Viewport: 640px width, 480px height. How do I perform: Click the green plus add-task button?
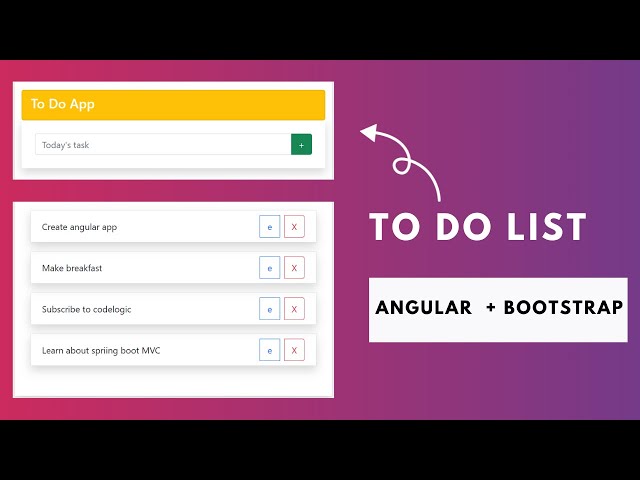301,144
